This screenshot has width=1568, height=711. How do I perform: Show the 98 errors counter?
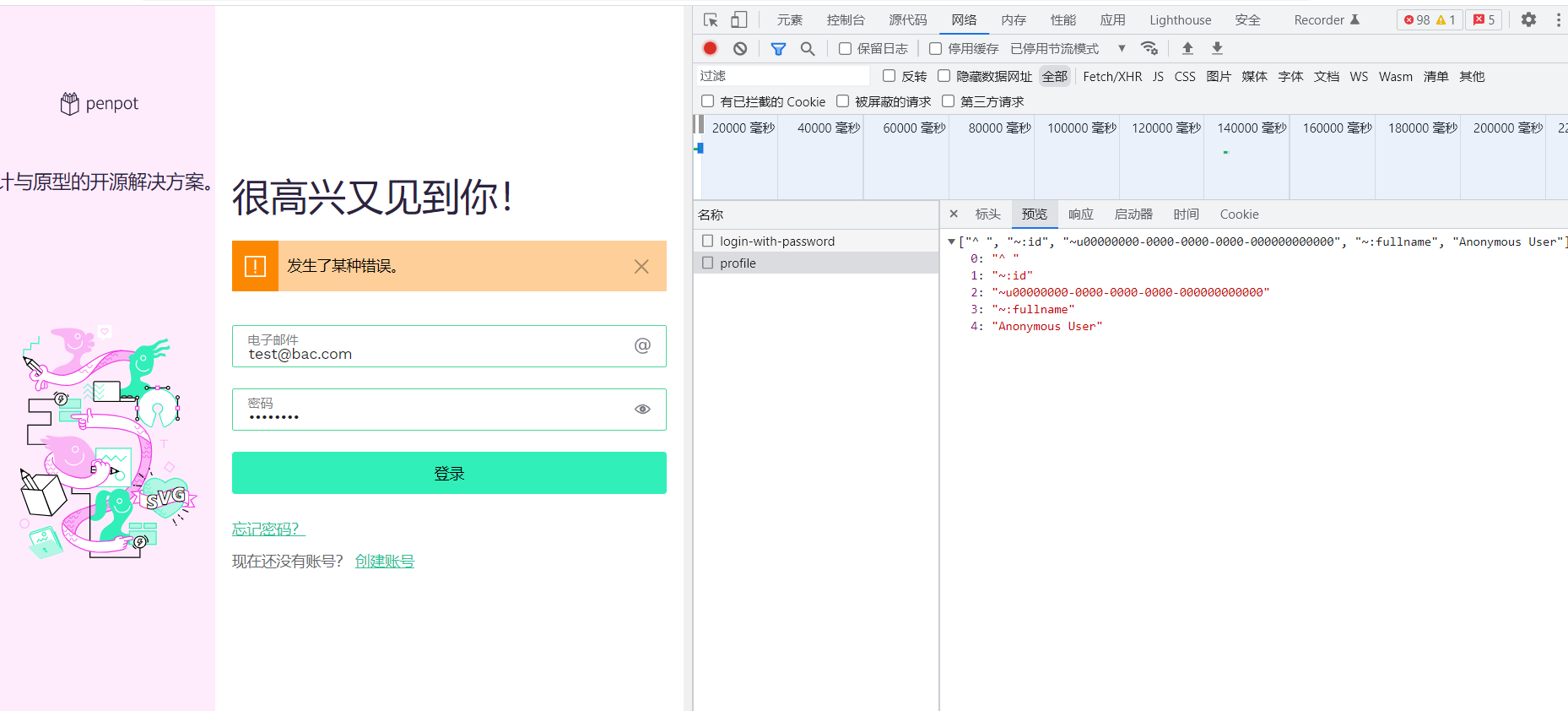click(x=1418, y=19)
